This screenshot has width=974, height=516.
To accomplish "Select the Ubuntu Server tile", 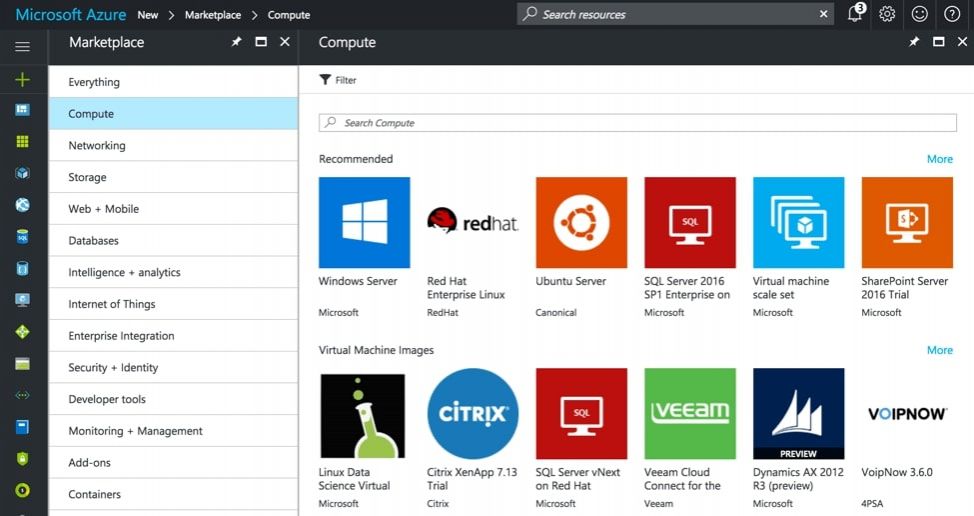I will tap(581, 223).
